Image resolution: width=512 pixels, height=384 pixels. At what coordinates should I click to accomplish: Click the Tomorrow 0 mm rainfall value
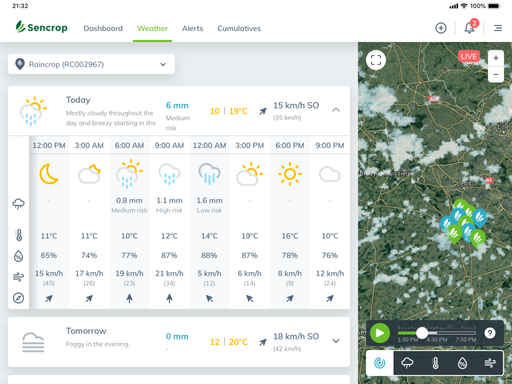click(x=177, y=336)
